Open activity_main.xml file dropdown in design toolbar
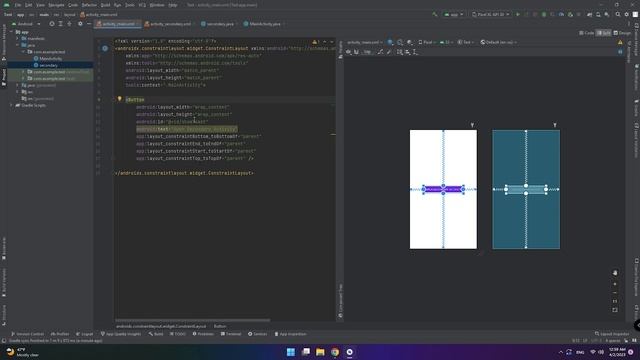The image size is (640, 360). pos(364,42)
